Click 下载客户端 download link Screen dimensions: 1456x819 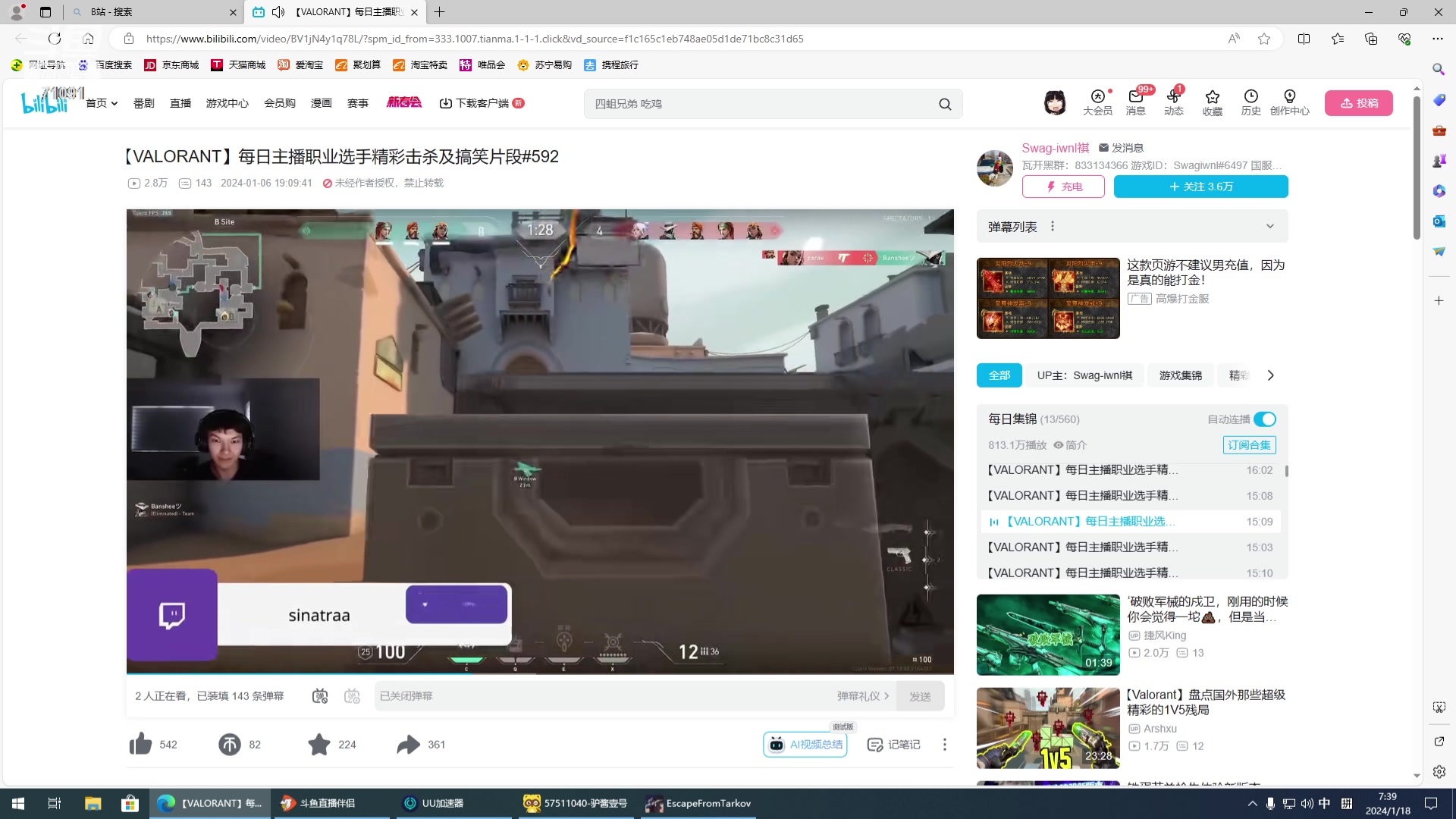[482, 103]
